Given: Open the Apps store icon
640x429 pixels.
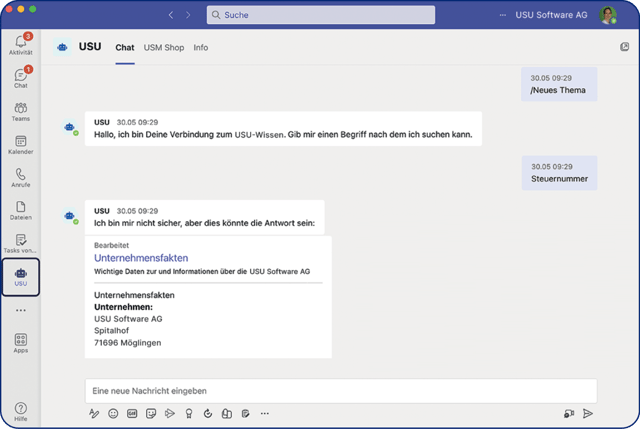Looking at the screenshot, I should pyautogui.click(x=20, y=343).
